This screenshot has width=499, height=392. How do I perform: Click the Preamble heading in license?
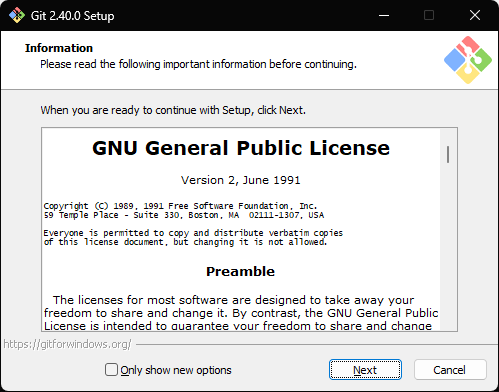click(240, 271)
